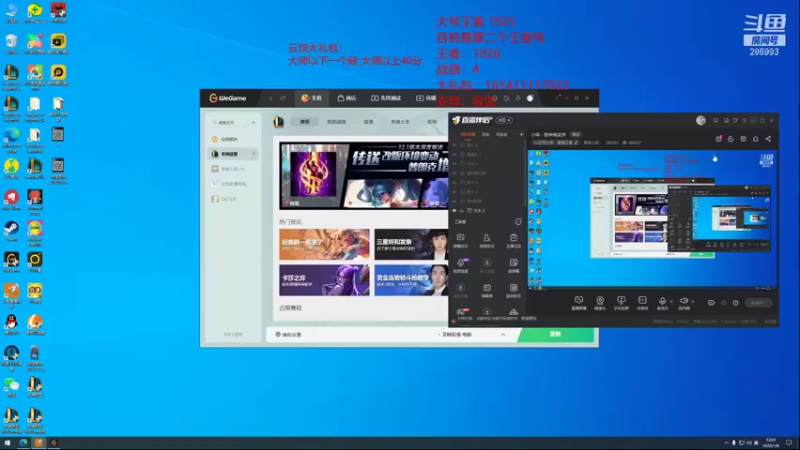Viewport: 800px width, 450px height.
Task: Show hidden system tray icons
Action: 726,443
